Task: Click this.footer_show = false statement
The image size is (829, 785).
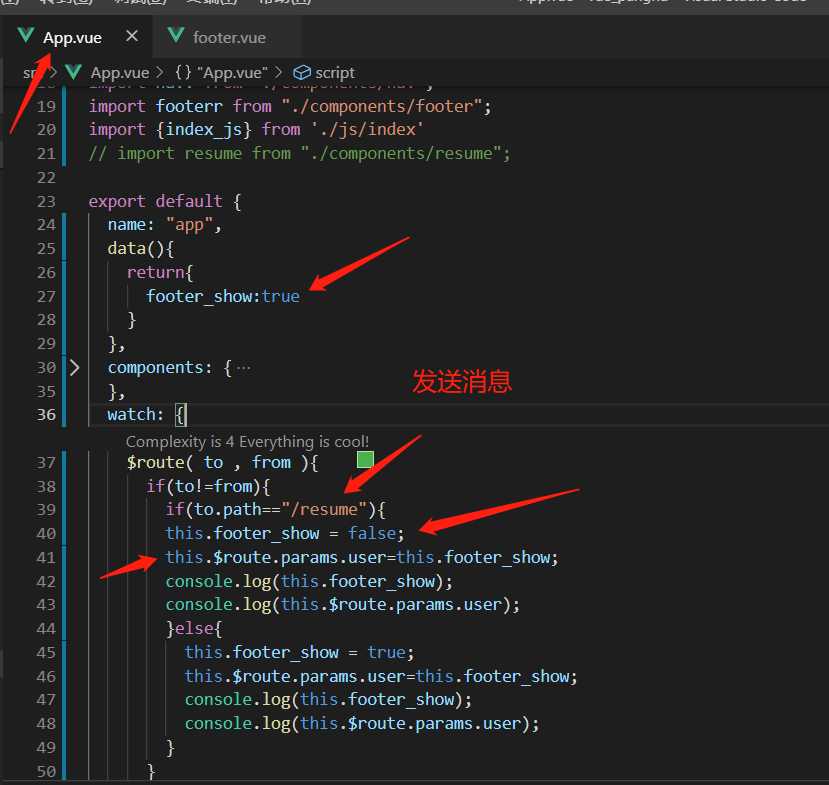Action: [x=285, y=533]
